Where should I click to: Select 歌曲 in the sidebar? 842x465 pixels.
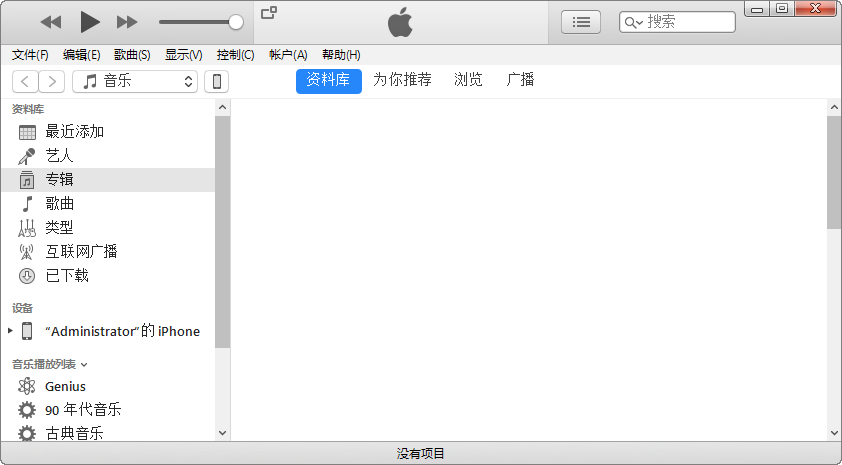(x=108, y=204)
